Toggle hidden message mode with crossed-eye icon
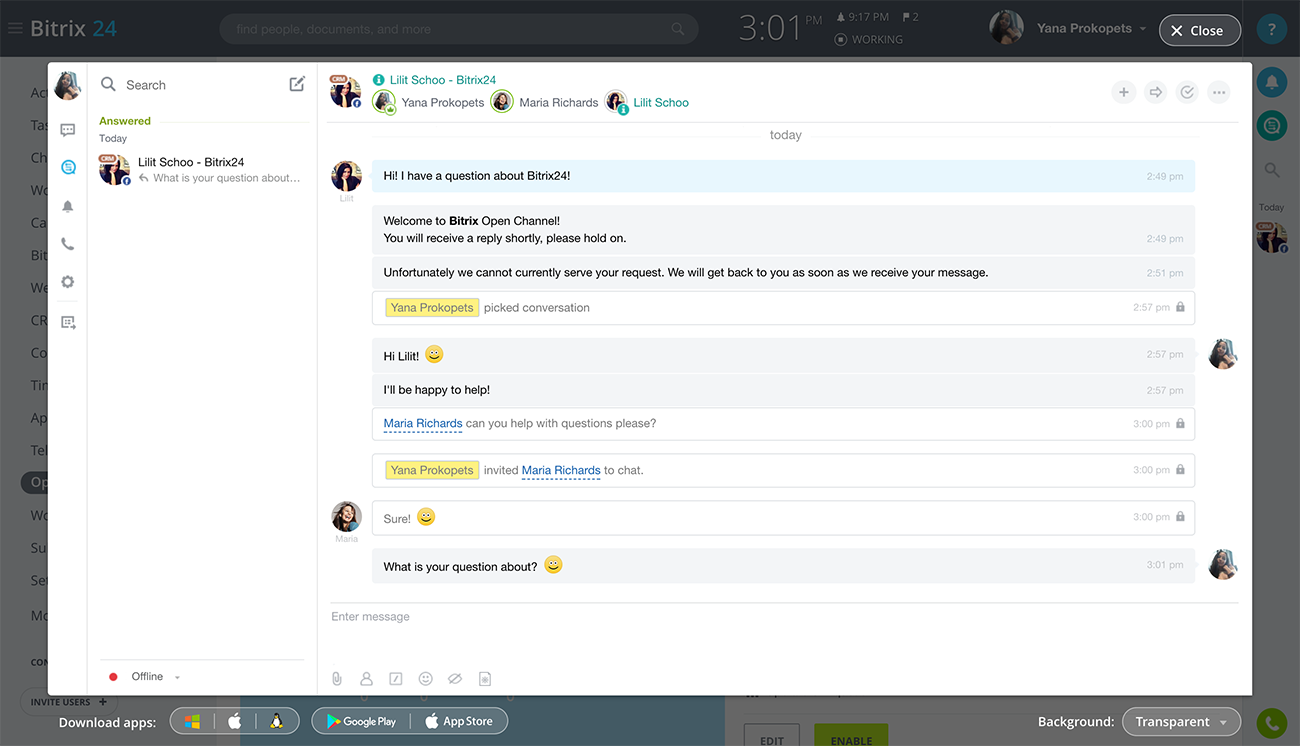Viewport: 1300px width, 746px height. tap(455, 679)
